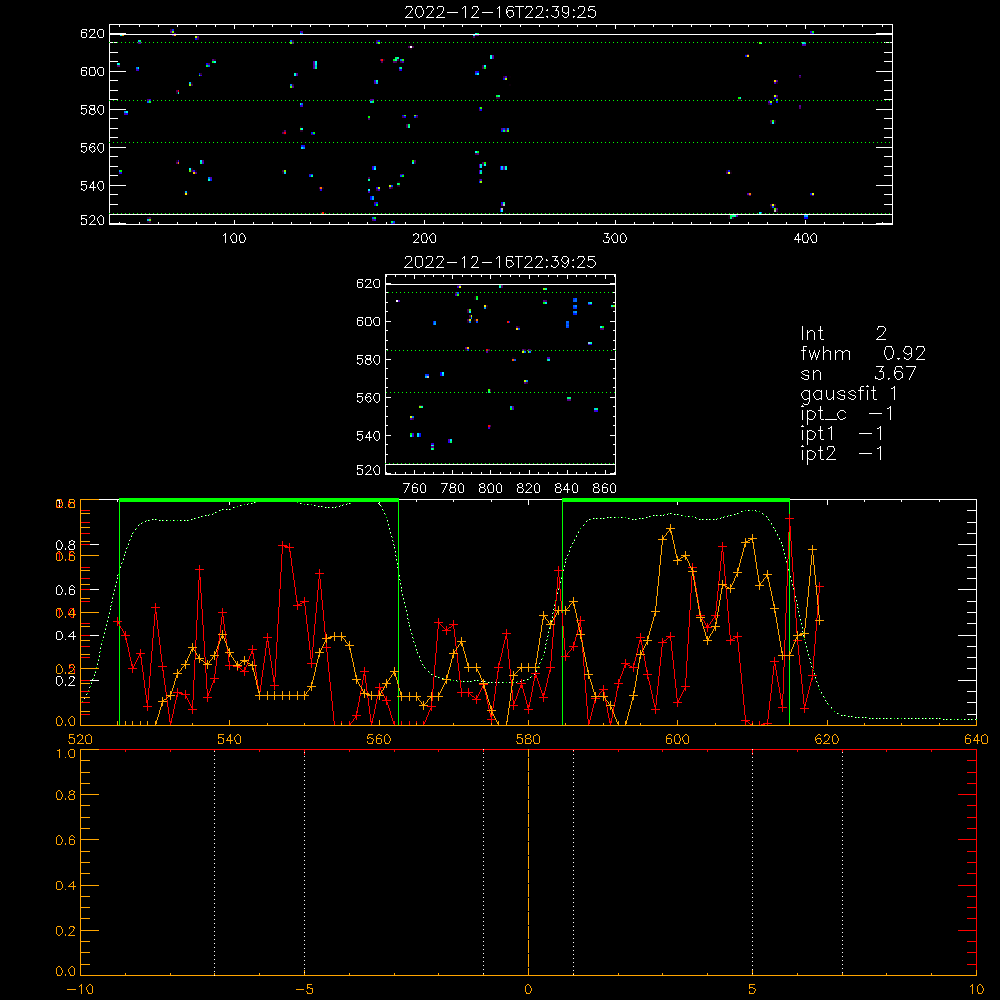This screenshot has height=1000, width=1000.
Task: Select x-axis label "400" on the wide scatter panel
Action: [805, 239]
